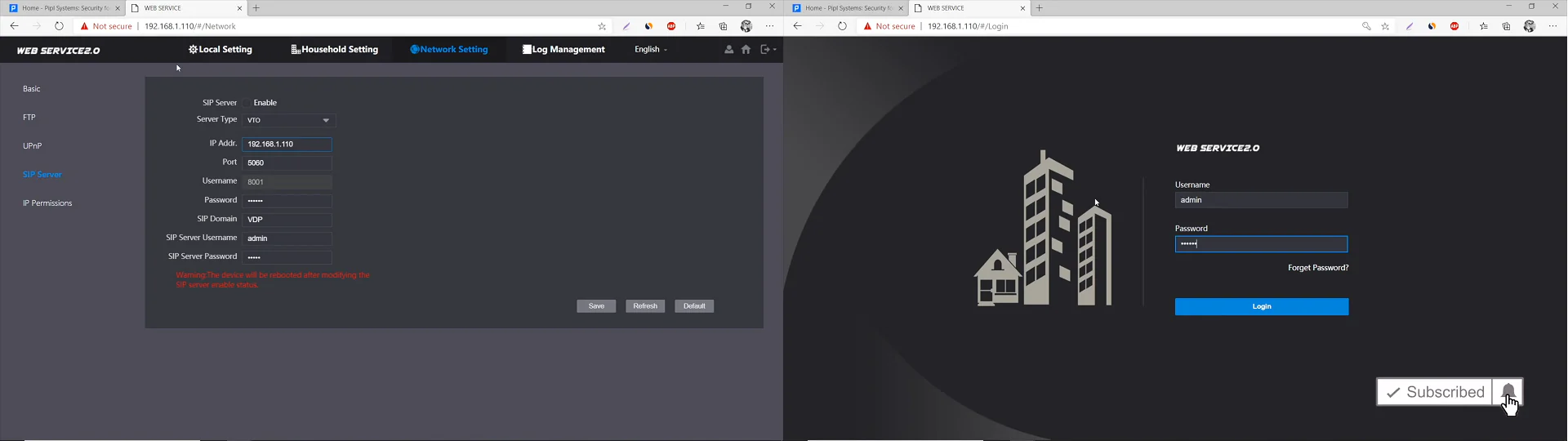Click the blue Login button
This screenshot has height=441, width=1568.
pos(1262,306)
